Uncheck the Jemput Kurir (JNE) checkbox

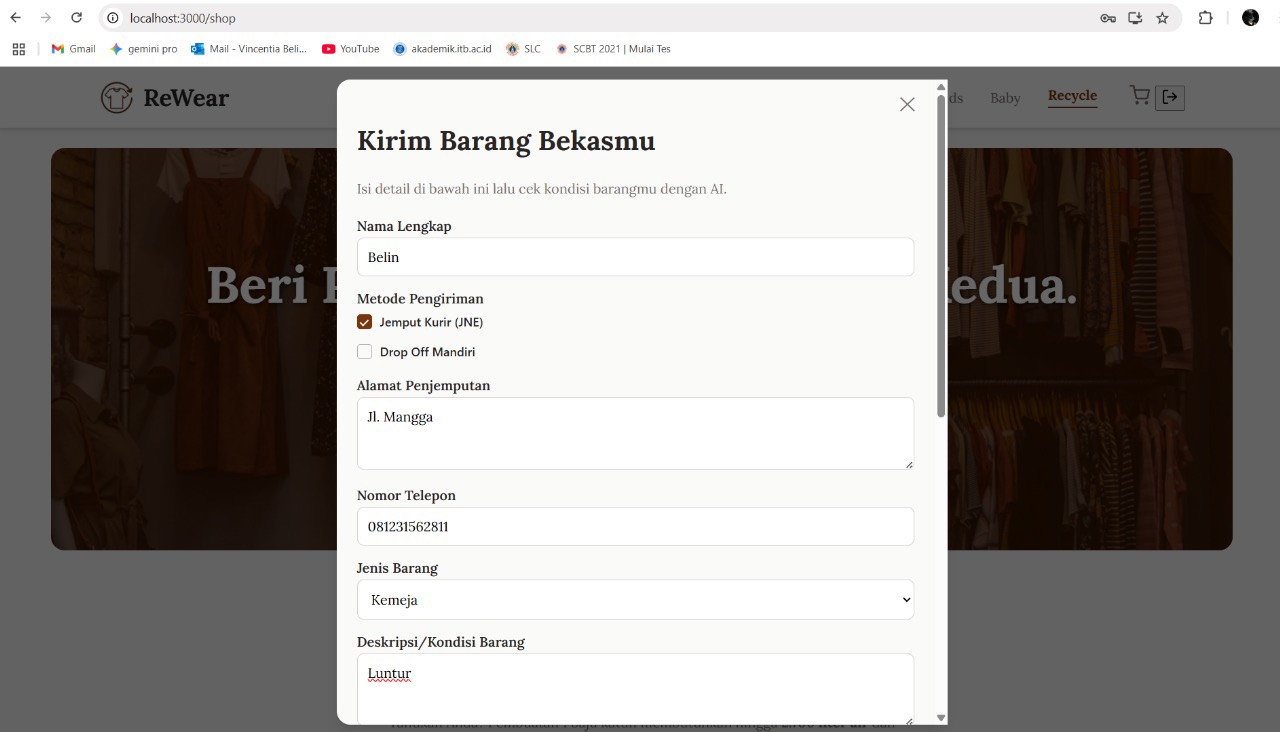[365, 322]
